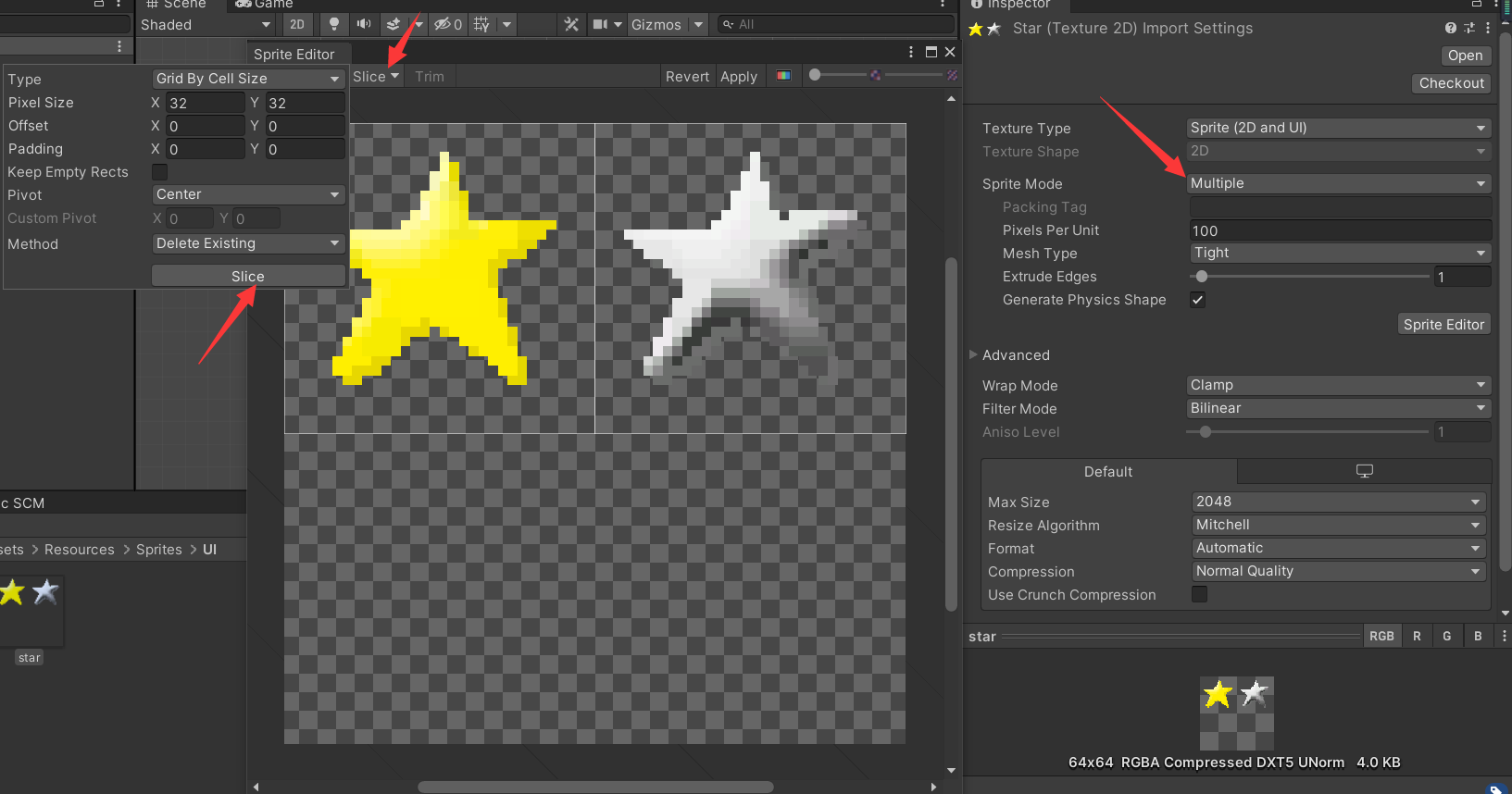Screen dimensions: 1512x794
Task: Open Slice menu in Sprite Editor toolbar
Action: [376, 76]
